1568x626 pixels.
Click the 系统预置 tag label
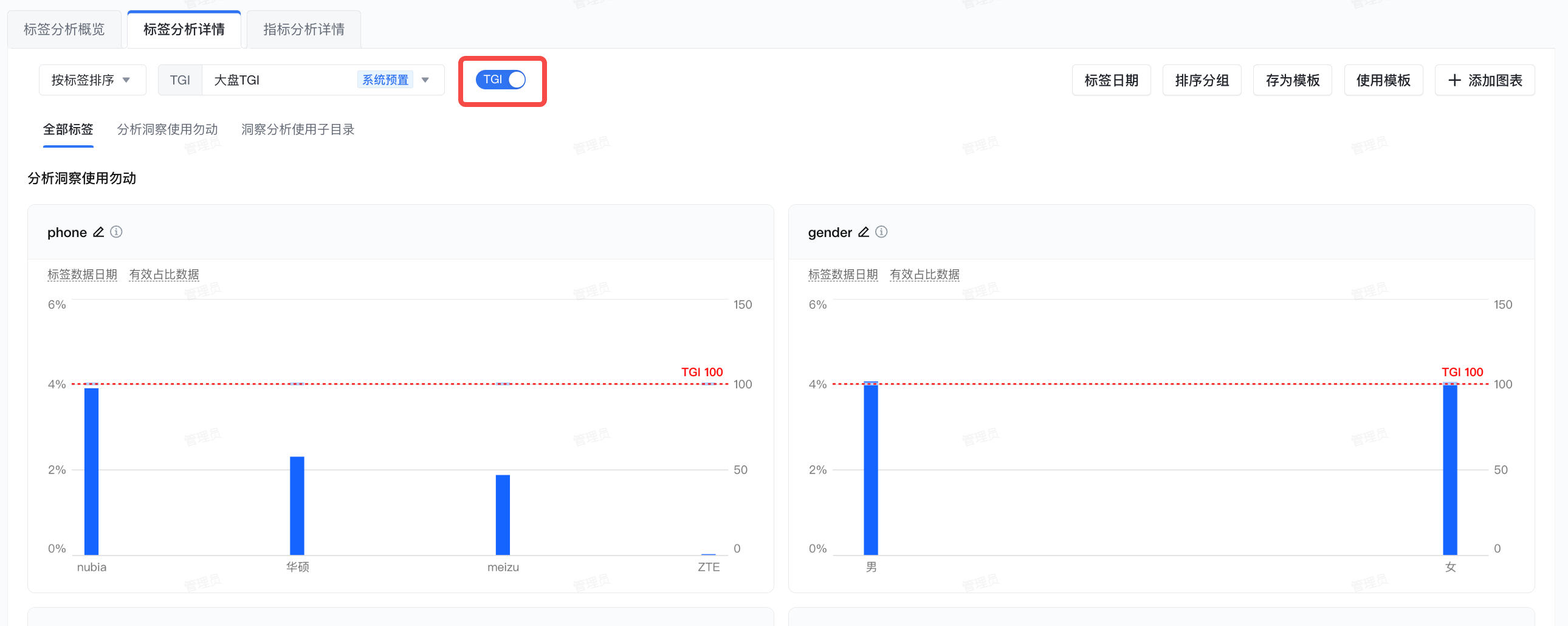coord(385,80)
